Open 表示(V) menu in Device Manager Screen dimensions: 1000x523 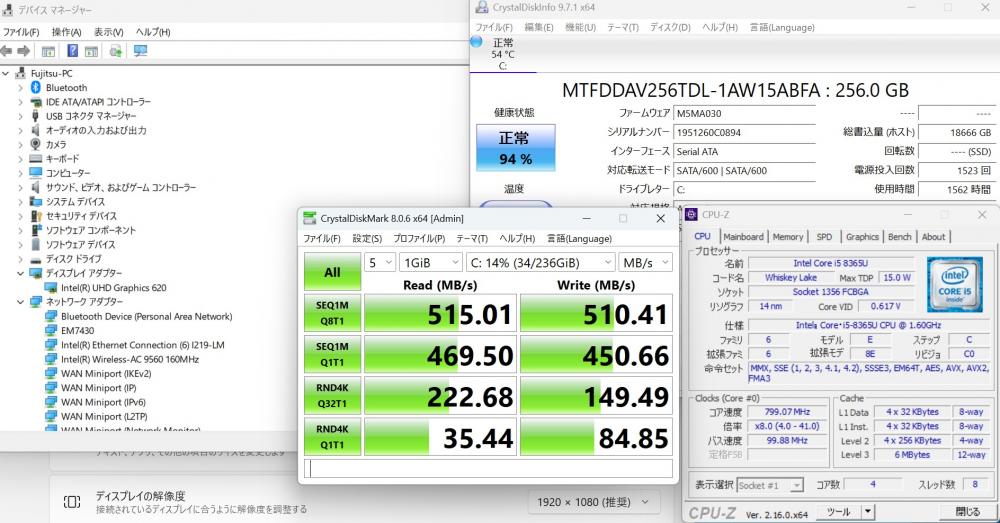(108, 32)
